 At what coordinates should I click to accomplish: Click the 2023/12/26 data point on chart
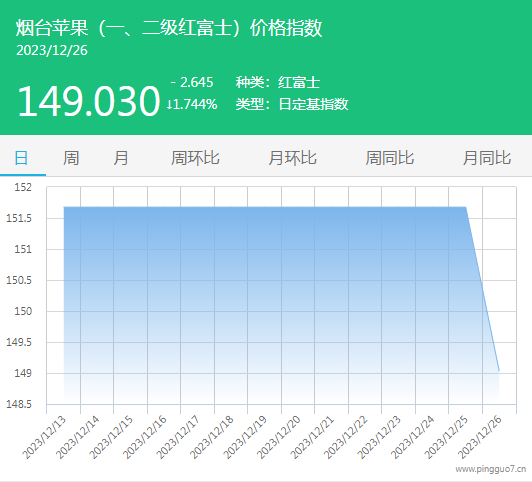click(x=499, y=371)
